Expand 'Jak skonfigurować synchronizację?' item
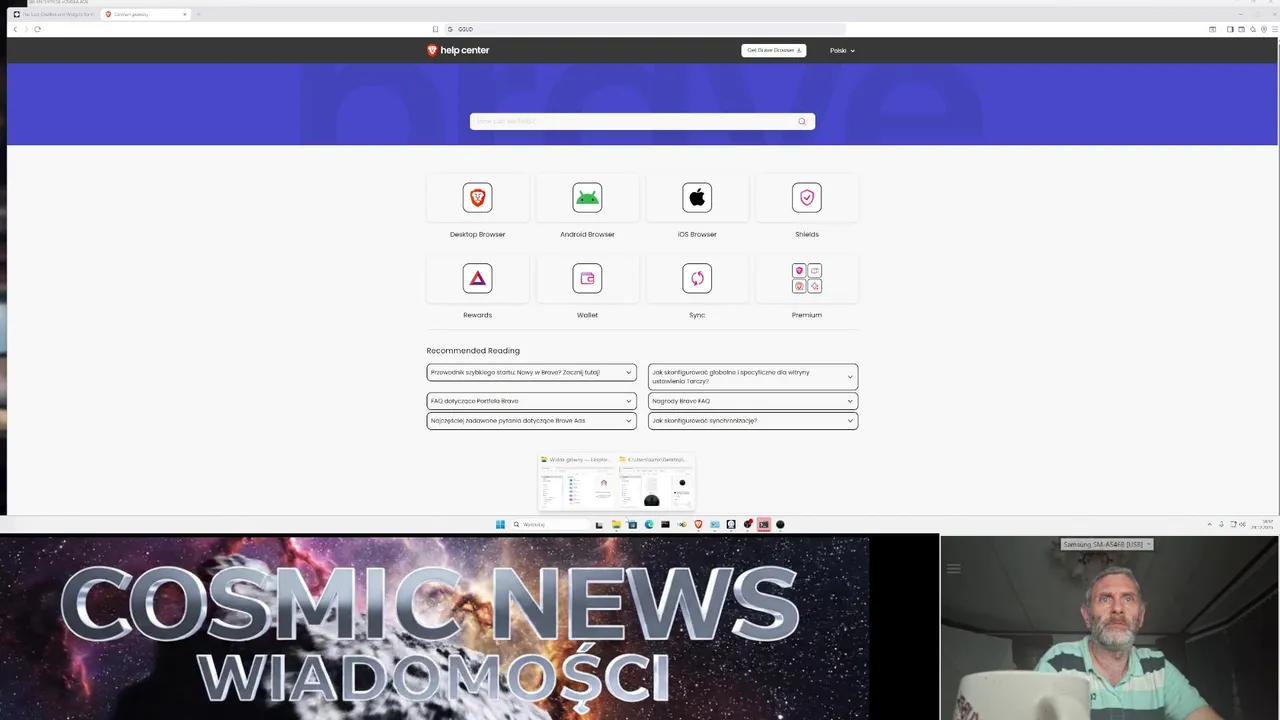Viewport: 1280px width, 720px height. pos(753,421)
